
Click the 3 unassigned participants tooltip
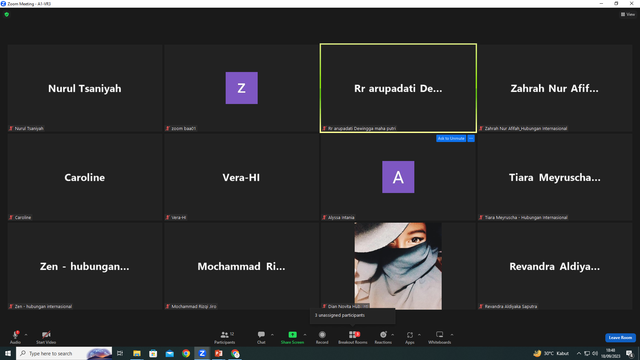coord(352,316)
